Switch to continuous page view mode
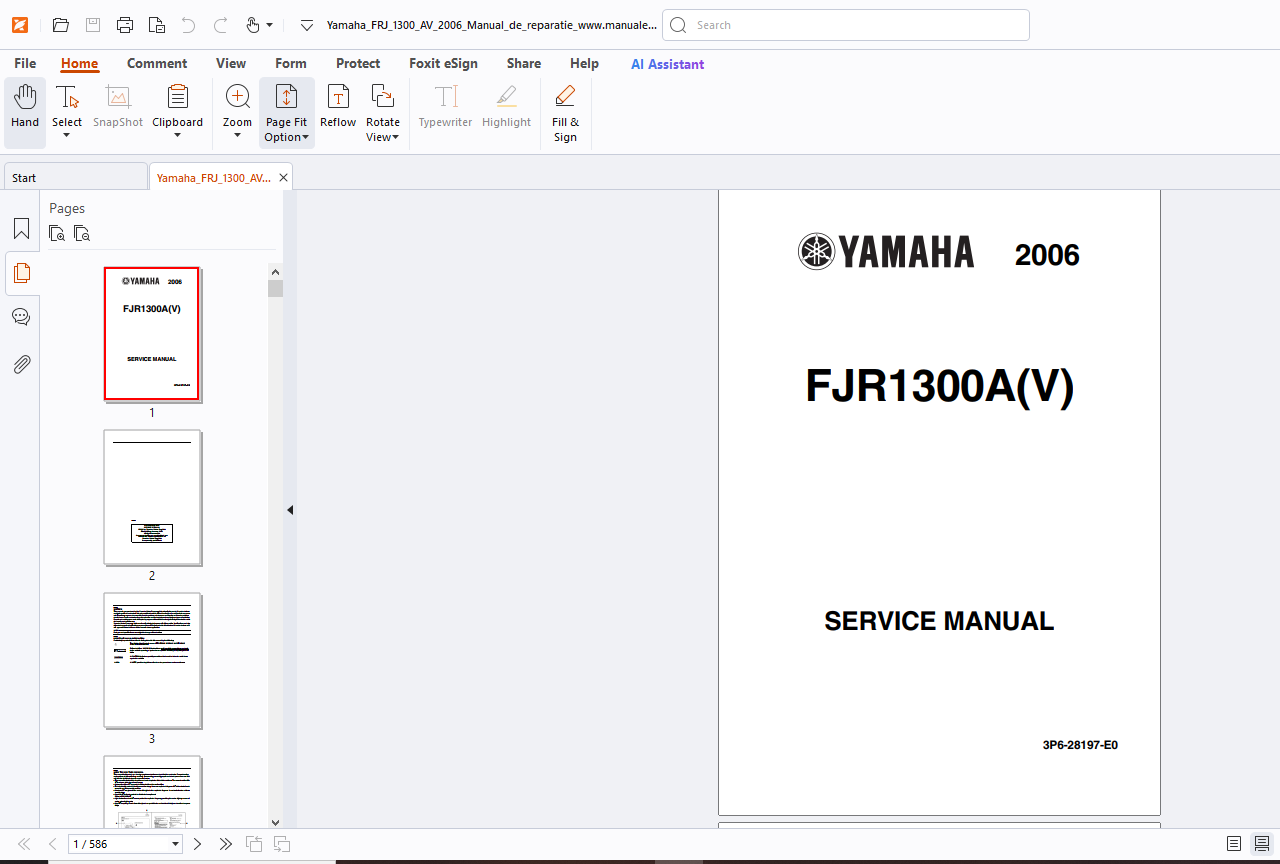The height and width of the screenshot is (864, 1280). 1261,844
